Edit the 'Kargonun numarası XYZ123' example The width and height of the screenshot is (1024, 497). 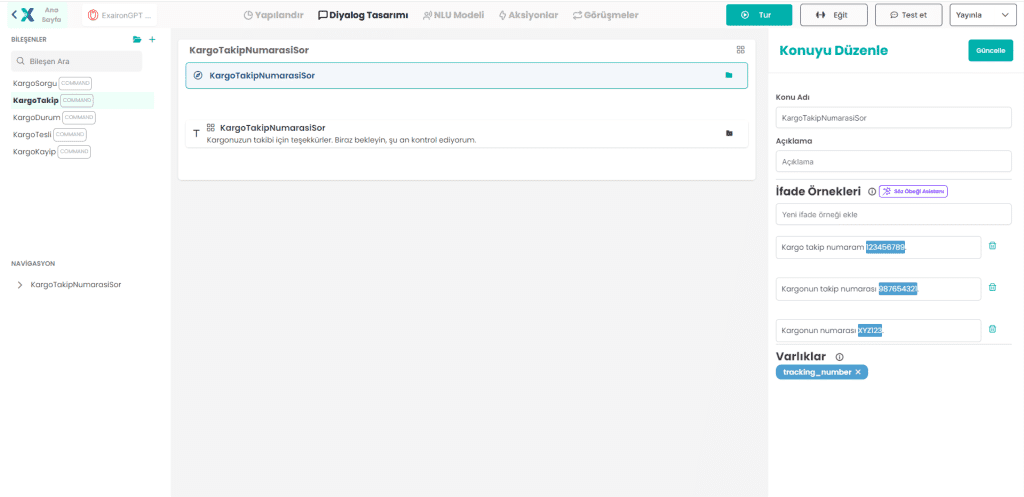click(x=878, y=330)
